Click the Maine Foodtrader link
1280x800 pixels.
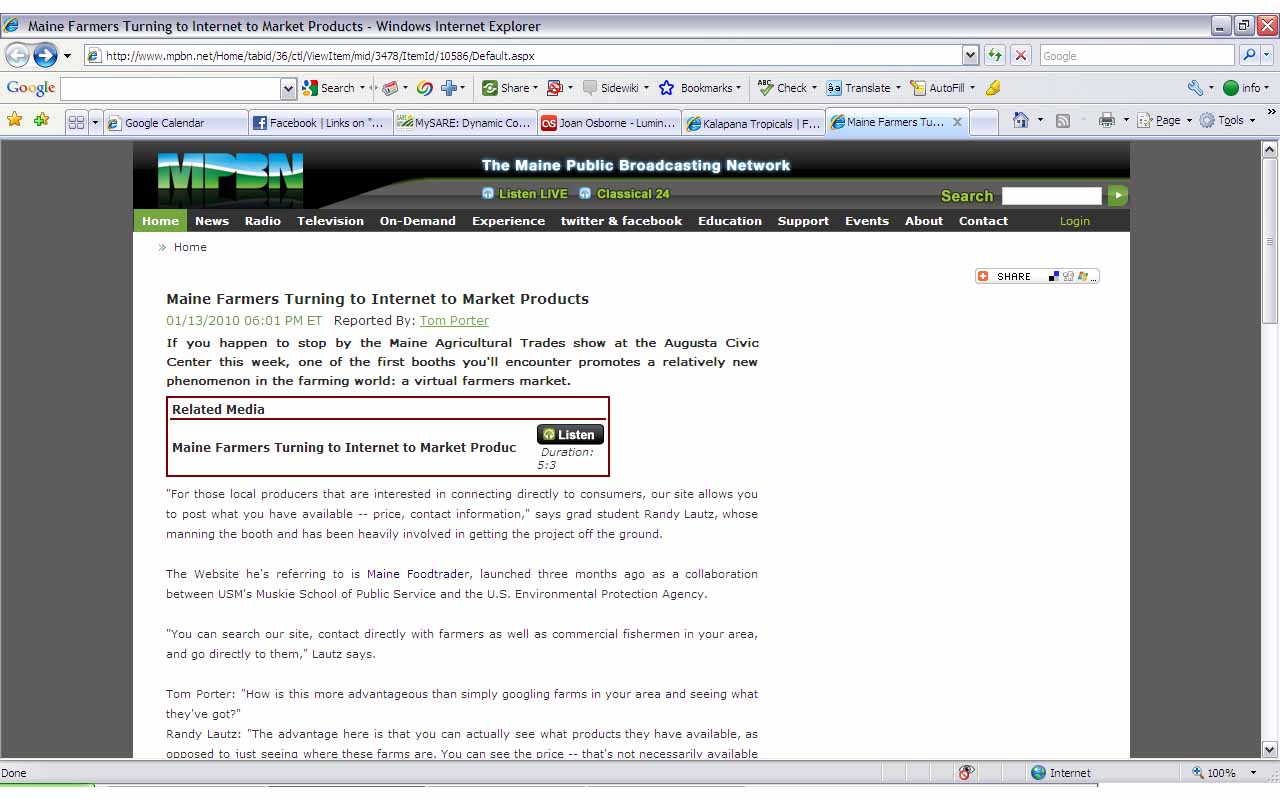click(418, 574)
